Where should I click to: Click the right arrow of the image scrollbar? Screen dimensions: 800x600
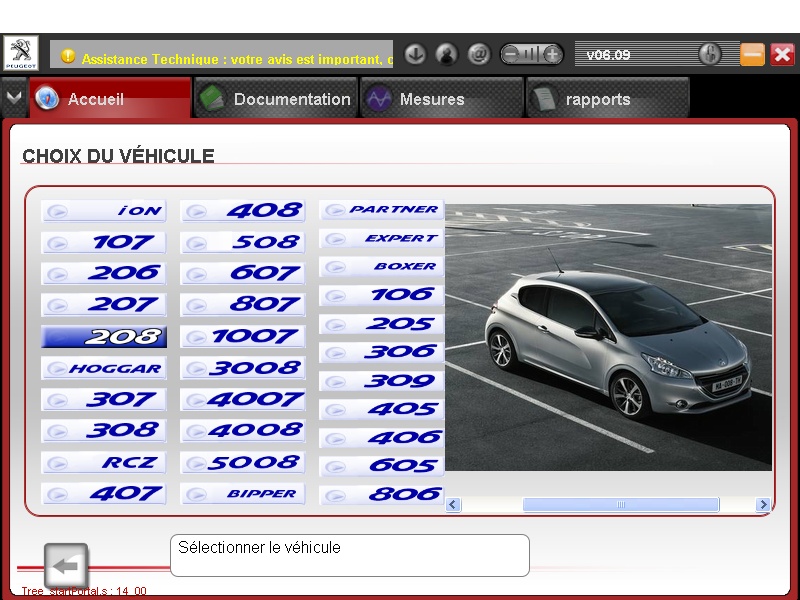[763, 505]
